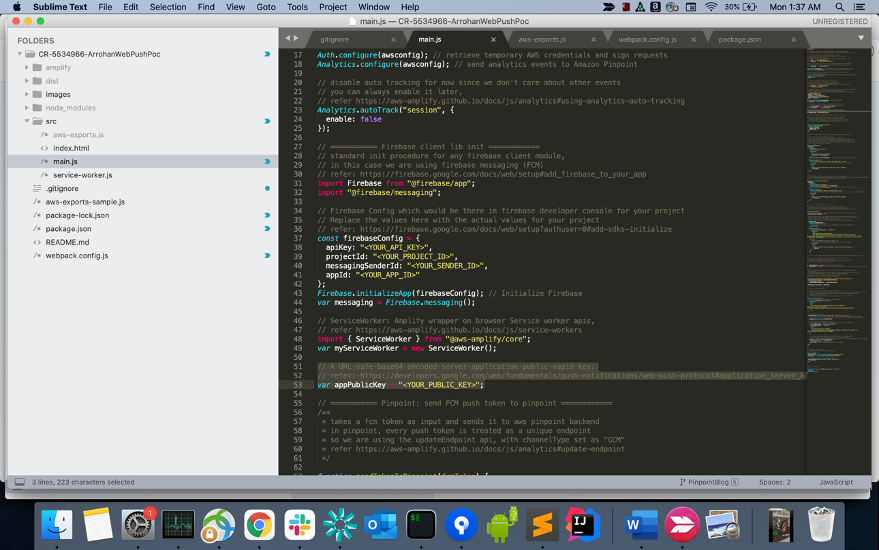Click the JavaScript syntax selector in status bar

[x=835, y=482]
